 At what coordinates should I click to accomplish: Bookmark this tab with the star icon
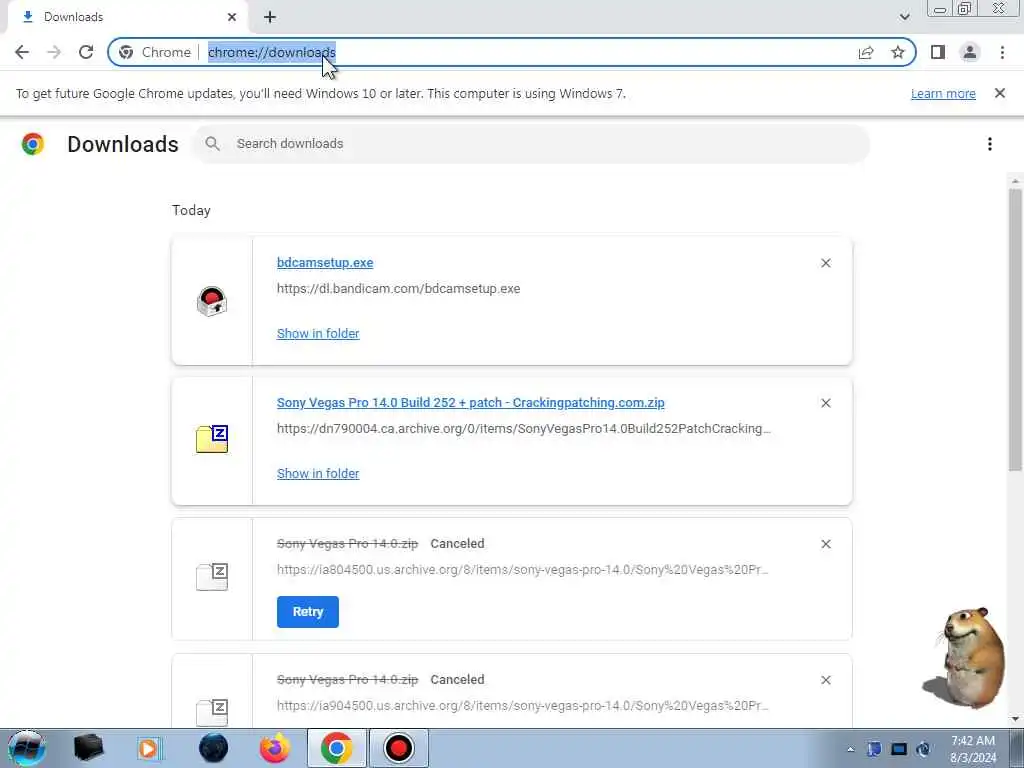(898, 52)
